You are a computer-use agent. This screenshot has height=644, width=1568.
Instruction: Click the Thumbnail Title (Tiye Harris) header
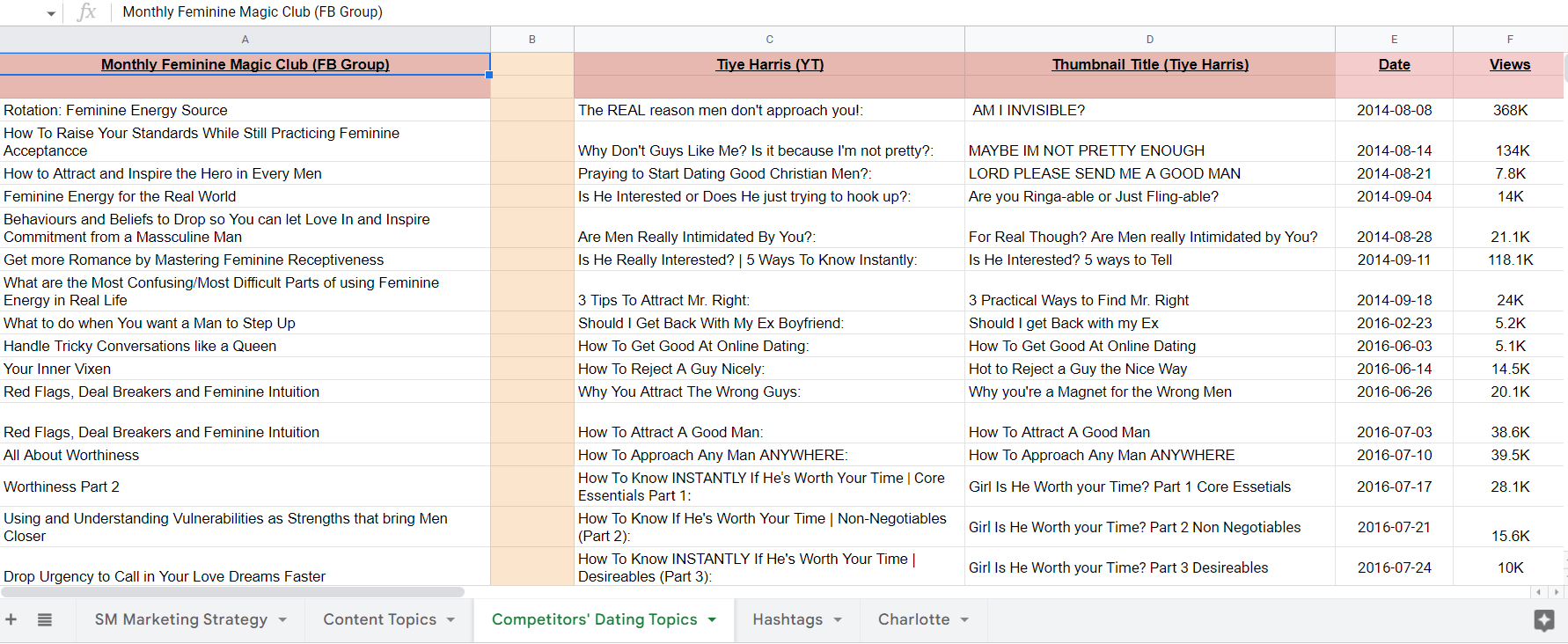1149,65
